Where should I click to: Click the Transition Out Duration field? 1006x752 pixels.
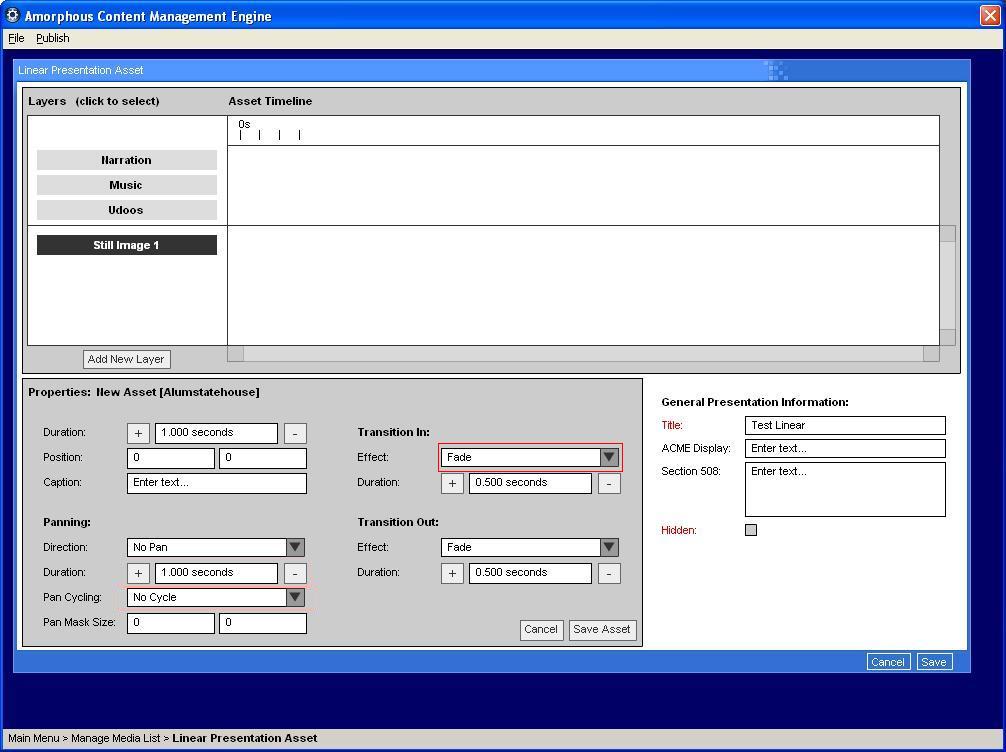pos(530,573)
